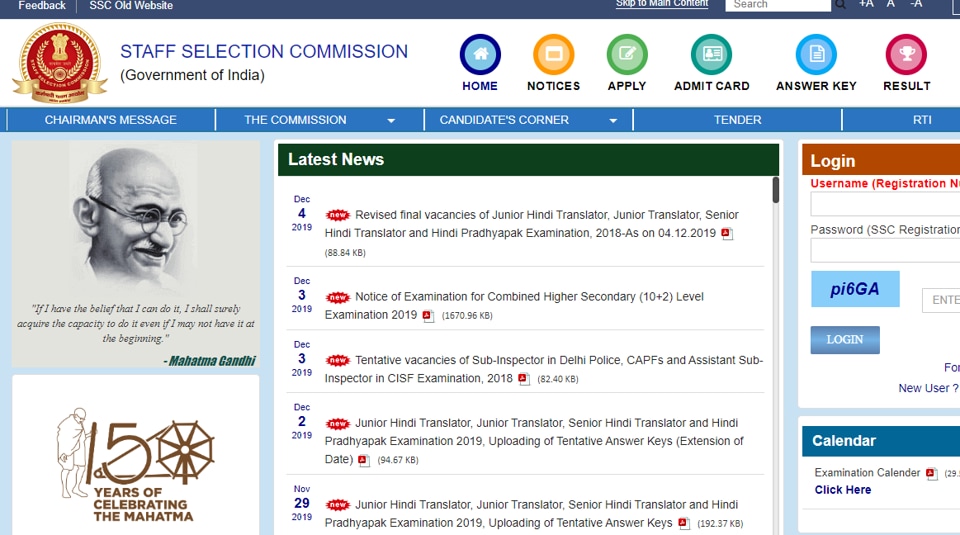The width and height of the screenshot is (960, 535).
Task: Click new badge on Dec 4 news item
Action: [x=337, y=215]
